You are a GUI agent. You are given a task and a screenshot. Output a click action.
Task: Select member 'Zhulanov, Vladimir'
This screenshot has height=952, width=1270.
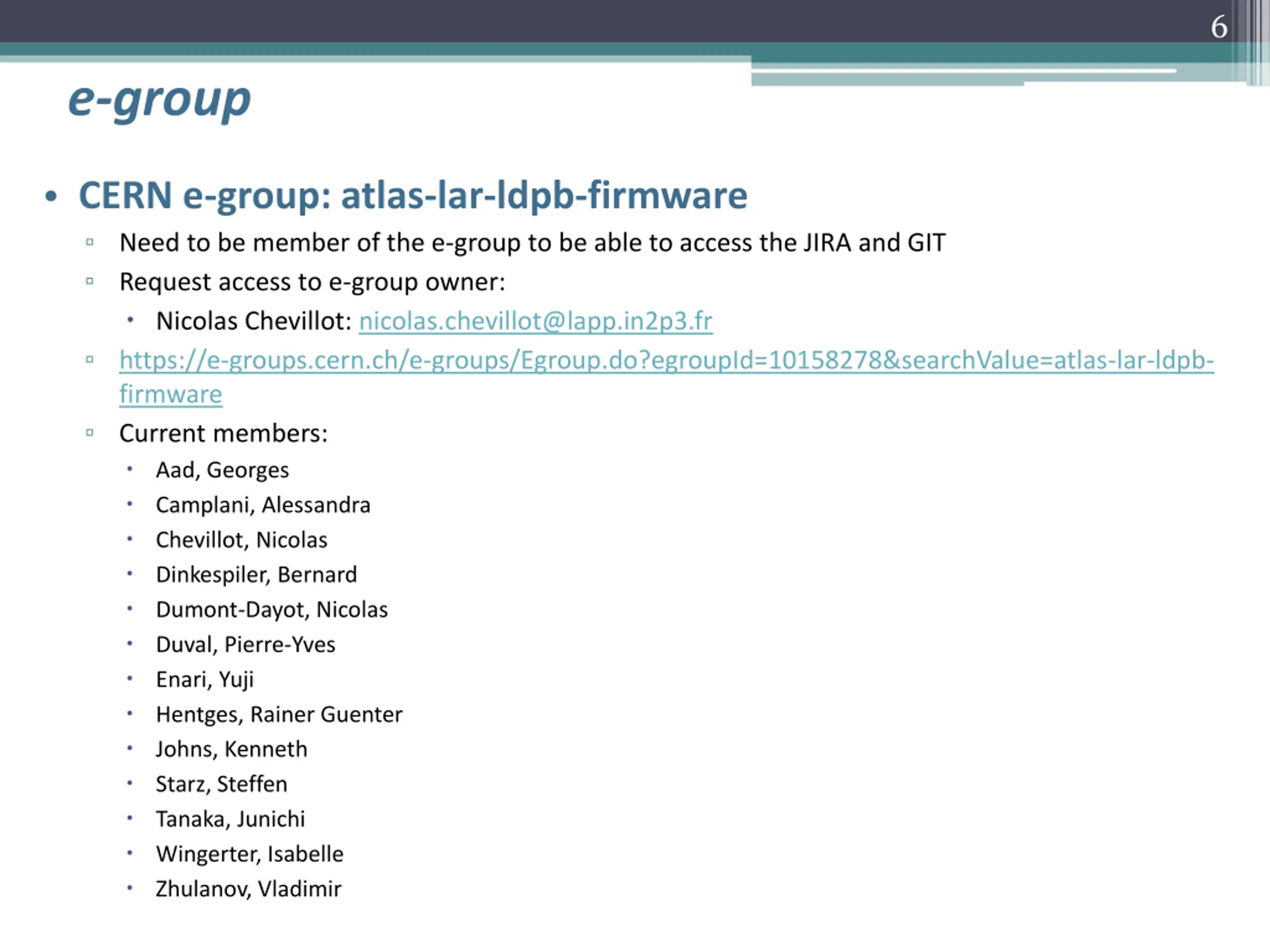248,890
